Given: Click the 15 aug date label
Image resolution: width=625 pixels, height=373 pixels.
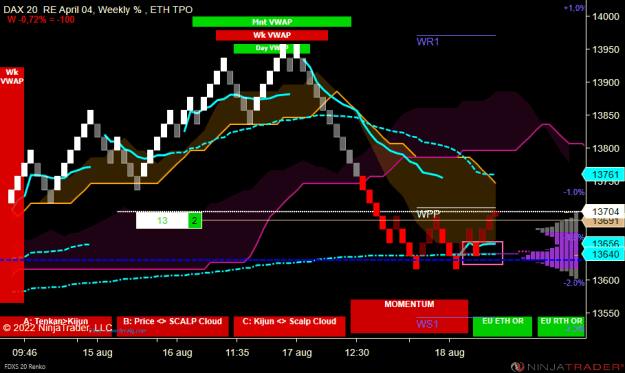Looking at the screenshot, I should [x=97, y=353].
